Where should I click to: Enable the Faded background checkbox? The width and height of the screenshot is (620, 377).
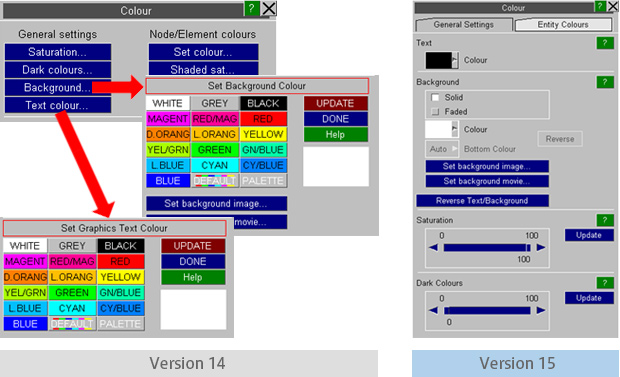tap(435, 112)
